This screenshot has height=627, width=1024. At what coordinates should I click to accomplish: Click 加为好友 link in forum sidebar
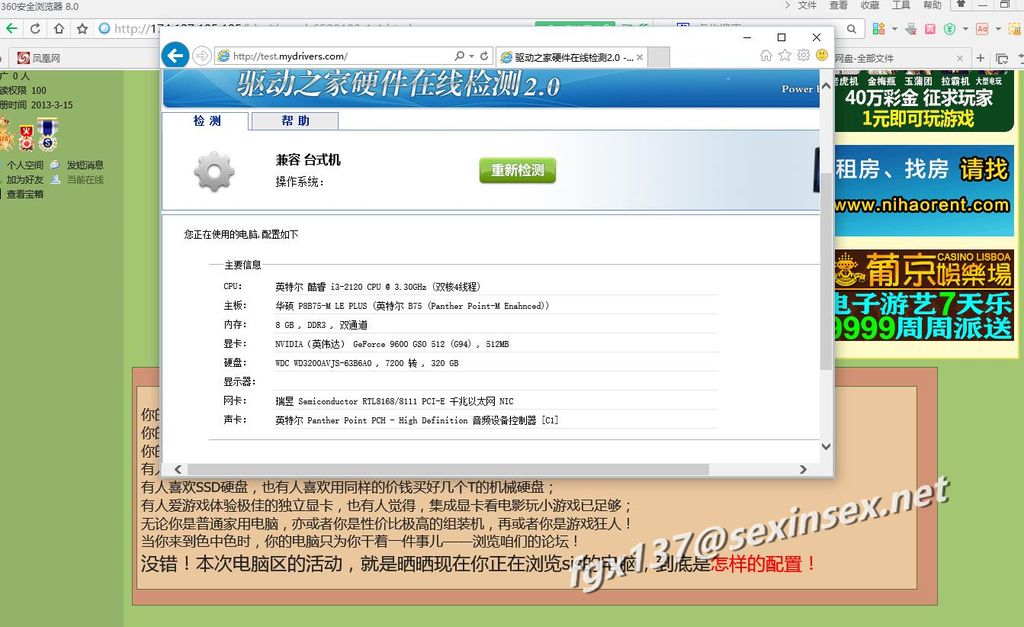tap(25, 180)
